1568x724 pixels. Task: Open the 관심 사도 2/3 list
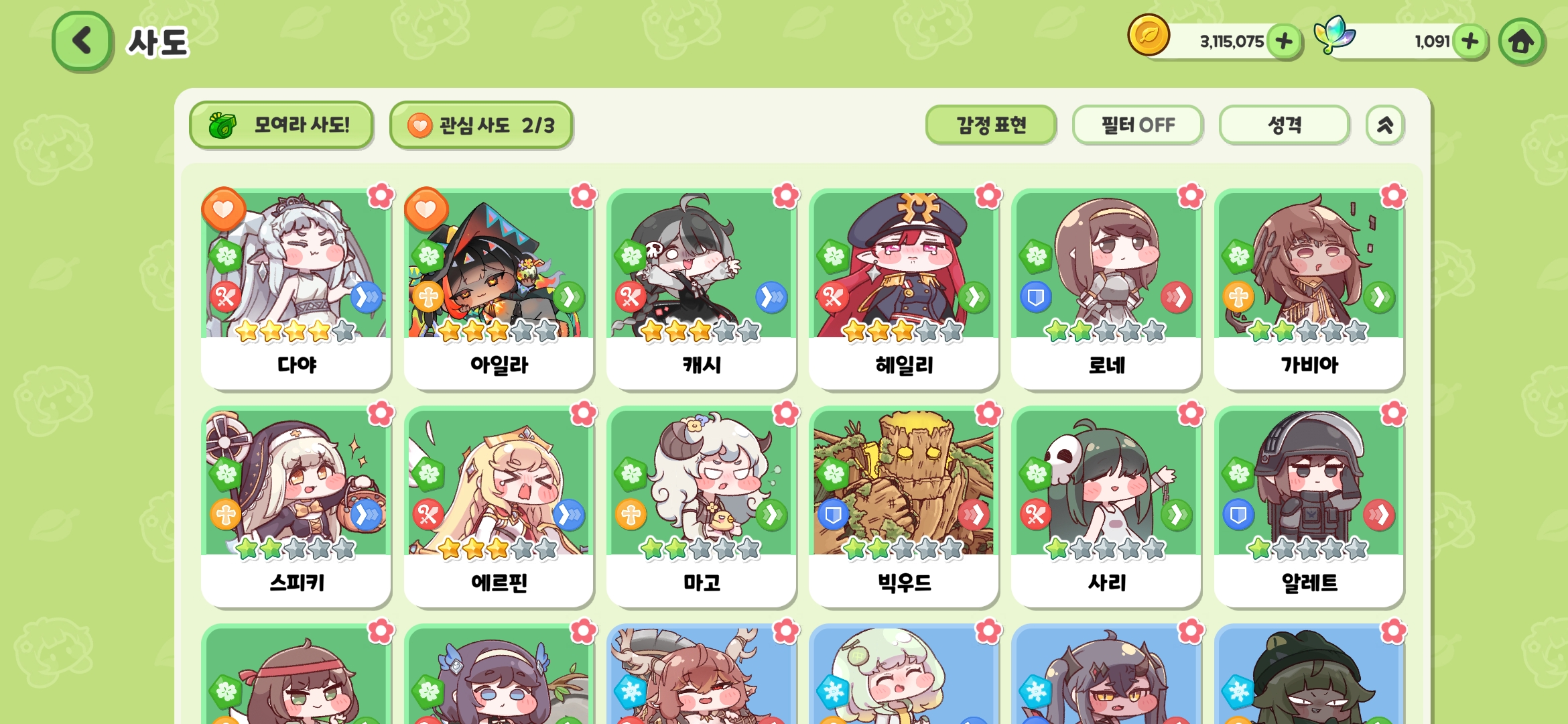pyautogui.click(x=481, y=125)
